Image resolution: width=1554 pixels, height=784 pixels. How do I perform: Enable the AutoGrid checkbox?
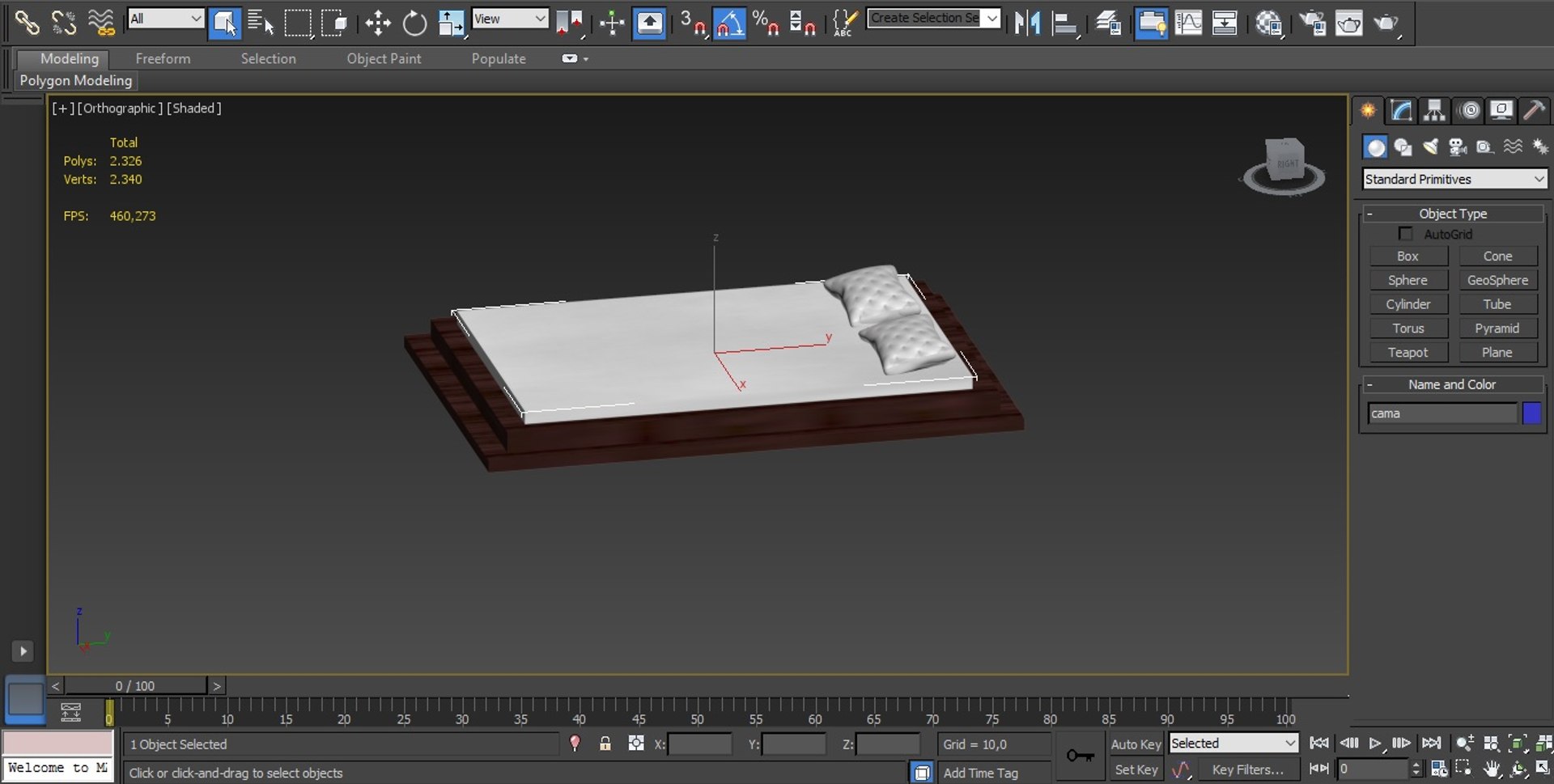click(1406, 234)
